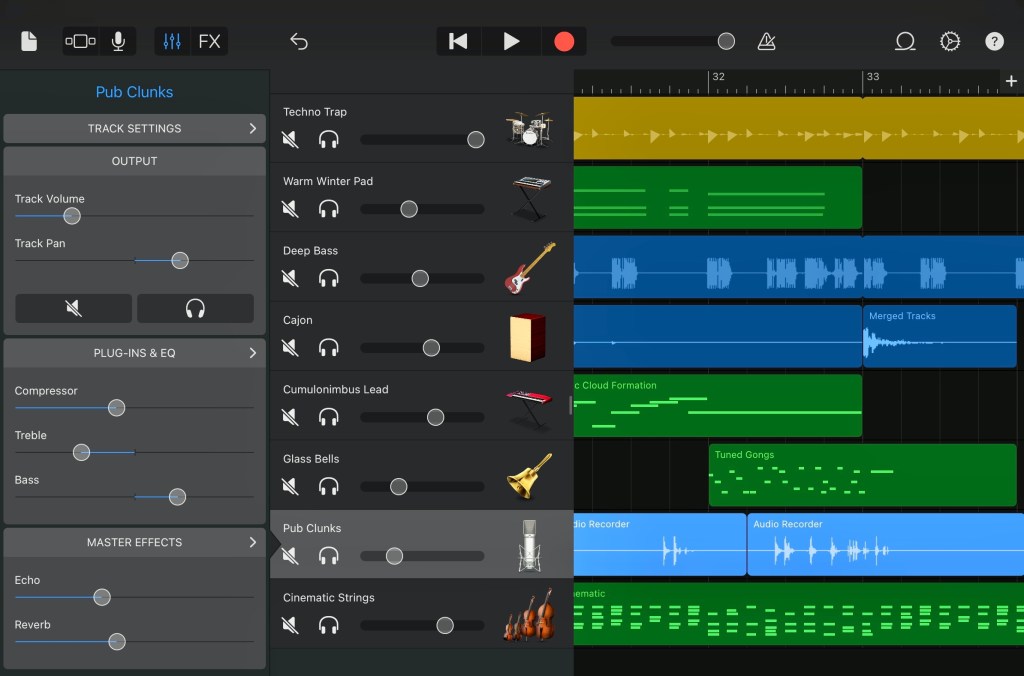Screen dimensions: 1024x676
Task: Select the Techno Trap drum kit icon
Action: 529,129
